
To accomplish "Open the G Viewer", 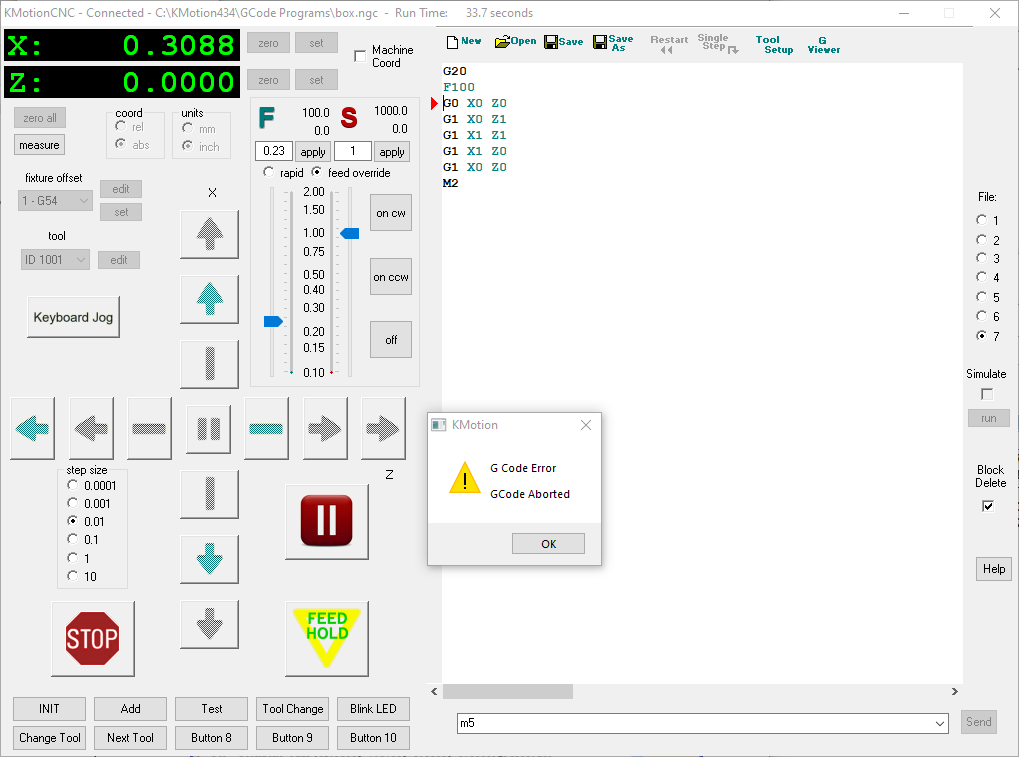I will point(823,45).
